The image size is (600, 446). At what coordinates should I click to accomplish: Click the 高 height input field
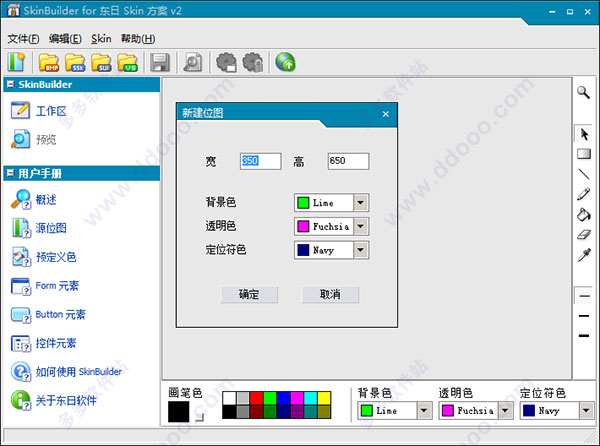tap(348, 161)
